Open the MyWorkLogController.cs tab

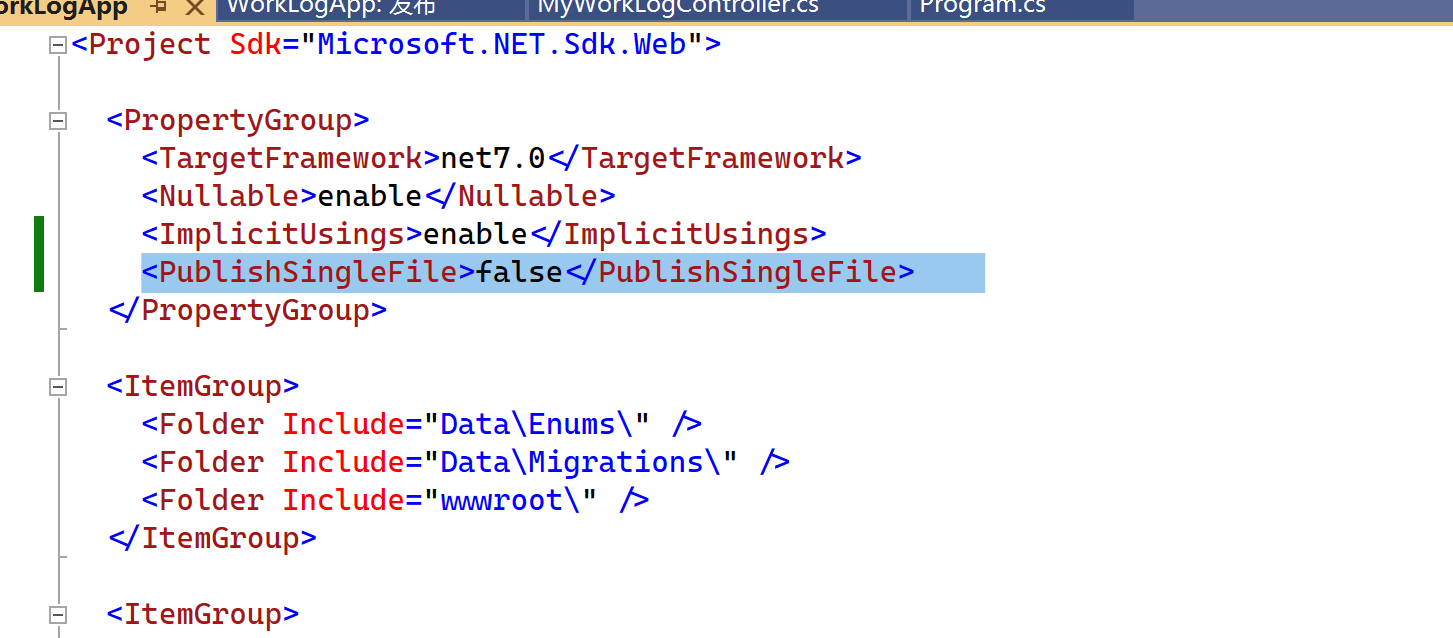click(x=678, y=8)
